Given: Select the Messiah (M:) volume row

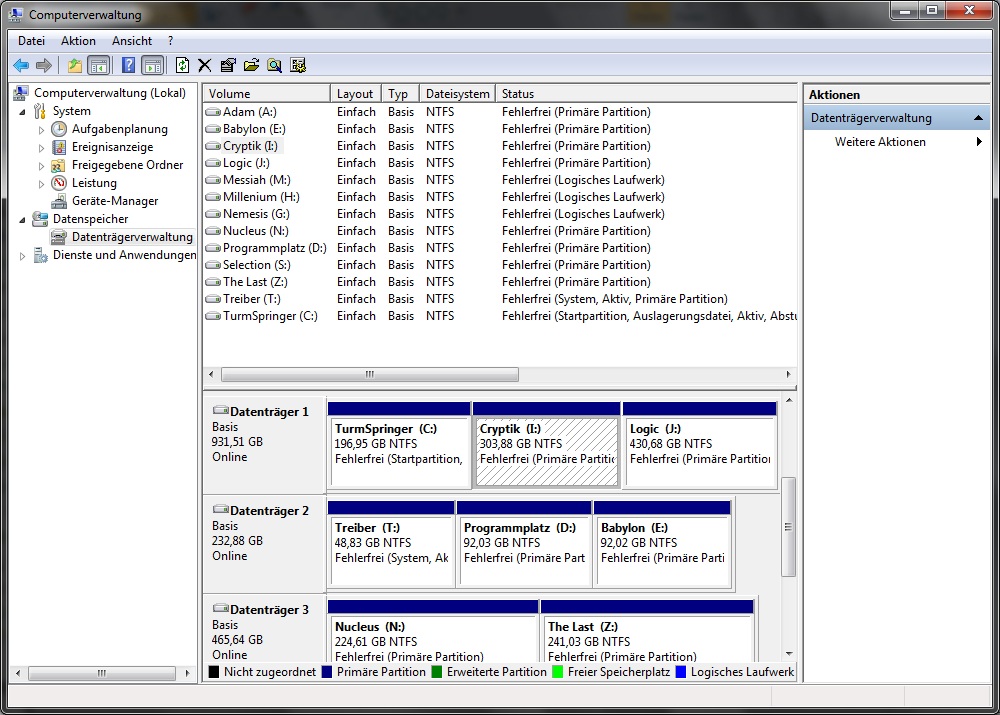Looking at the screenshot, I should 500,180.
